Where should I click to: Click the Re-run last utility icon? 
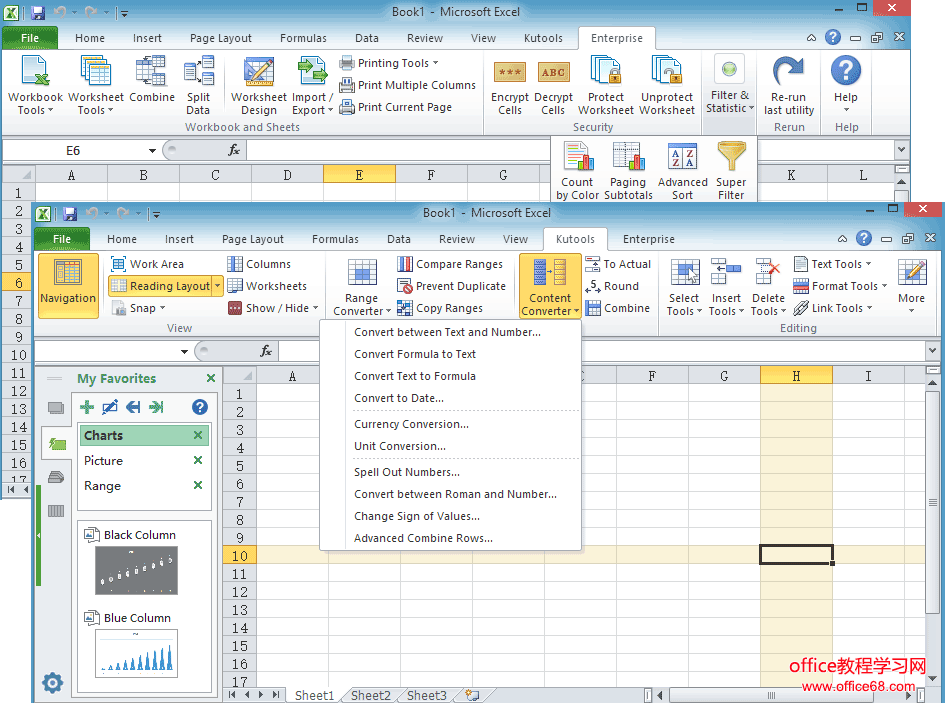[x=789, y=74]
